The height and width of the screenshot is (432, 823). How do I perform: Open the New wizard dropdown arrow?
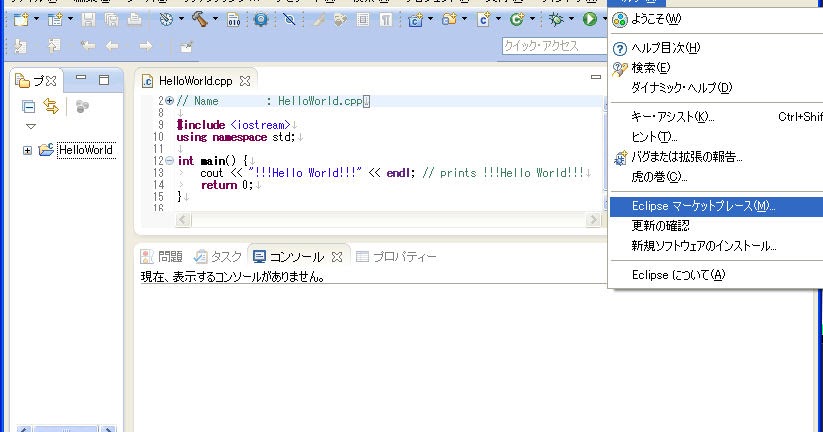coord(36,20)
